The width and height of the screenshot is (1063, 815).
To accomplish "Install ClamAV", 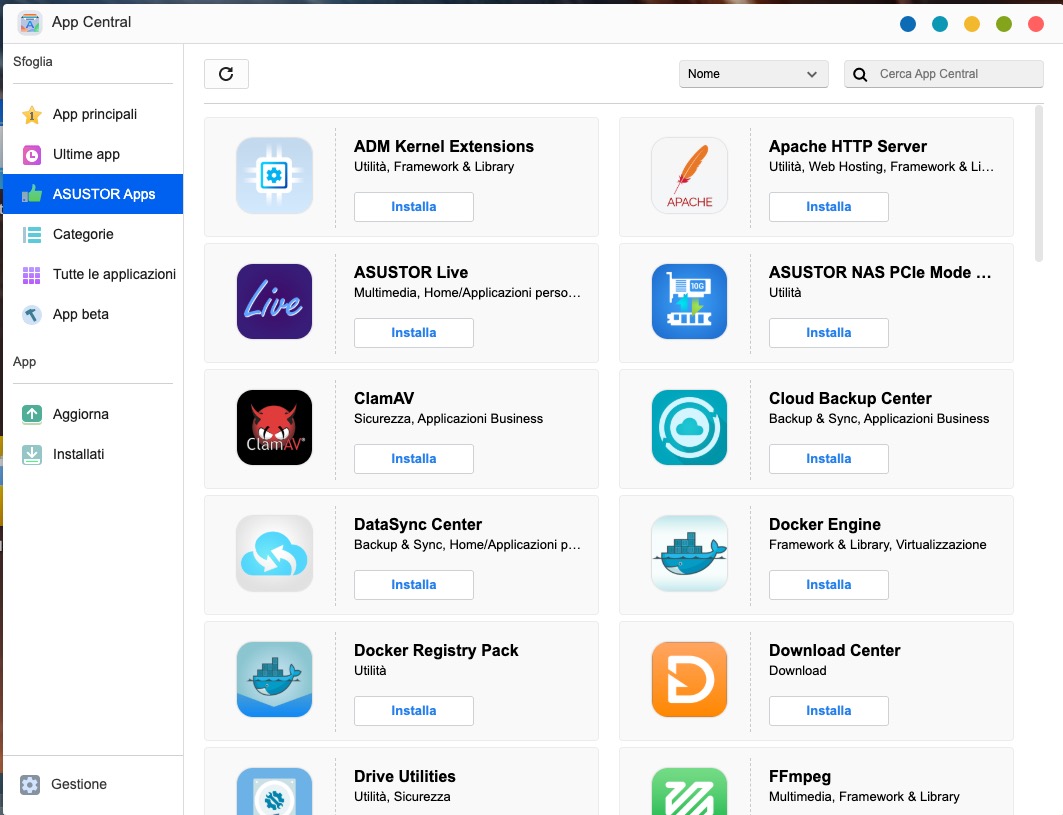I will (414, 459).
